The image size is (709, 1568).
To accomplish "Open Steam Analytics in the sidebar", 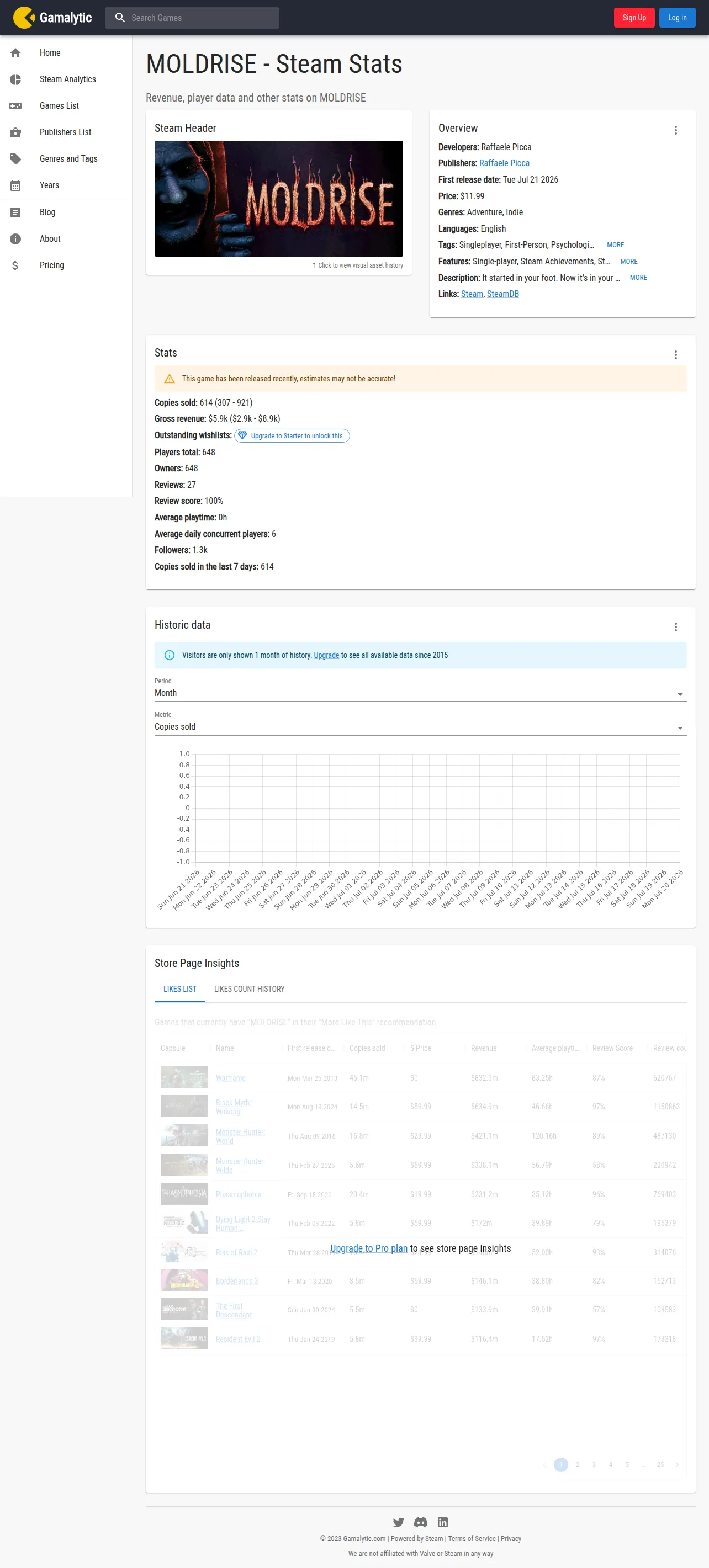I will click(x=66, y=79).
